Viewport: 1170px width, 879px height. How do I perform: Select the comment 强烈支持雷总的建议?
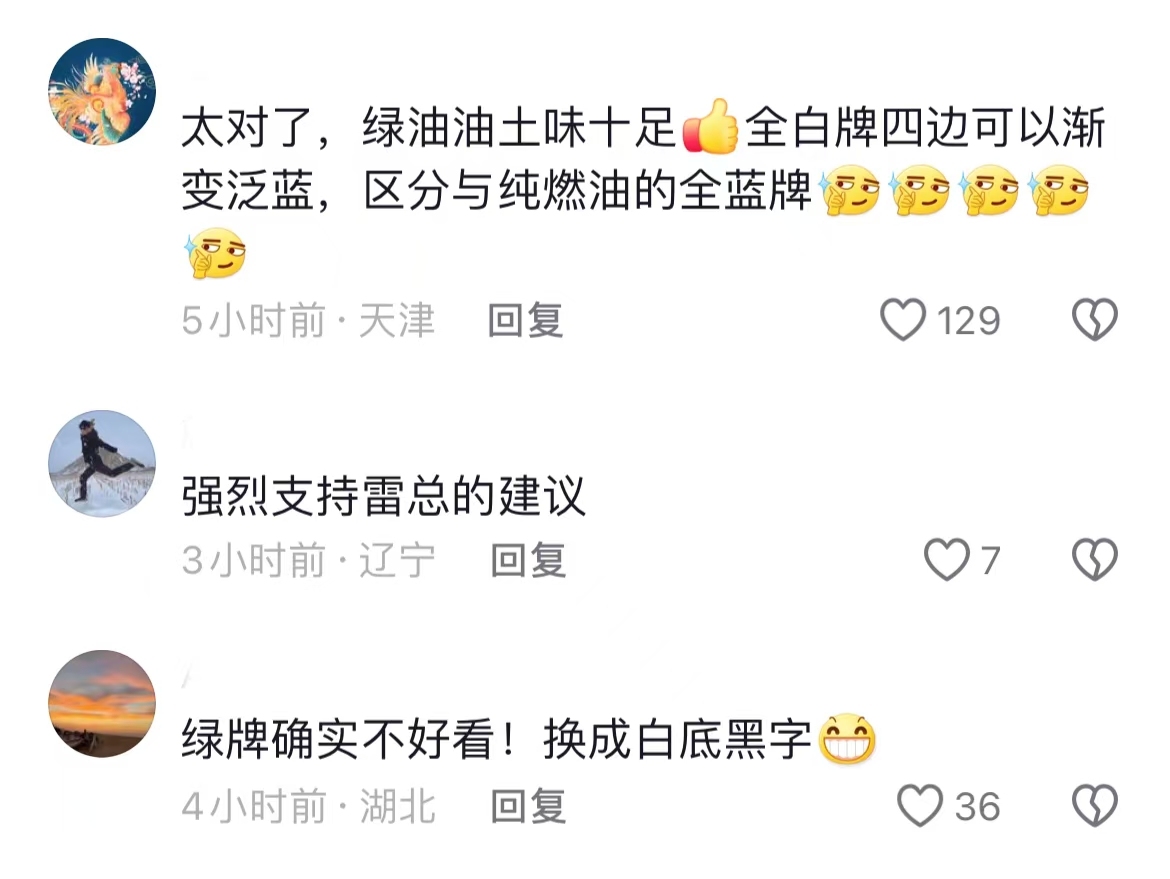pyautogui.click(x=384, y=496)
